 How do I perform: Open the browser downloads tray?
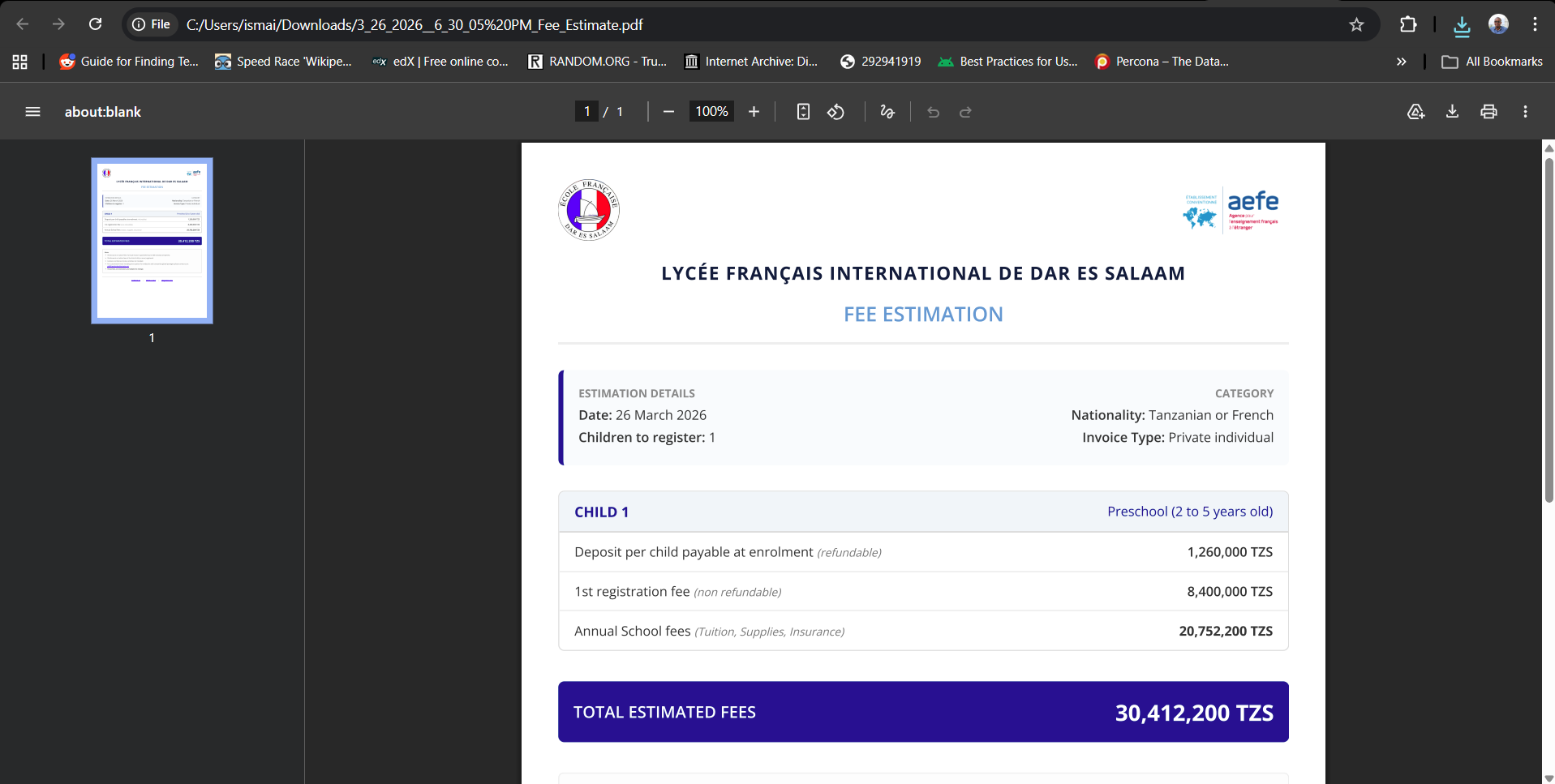click(x=1462, y=25)
